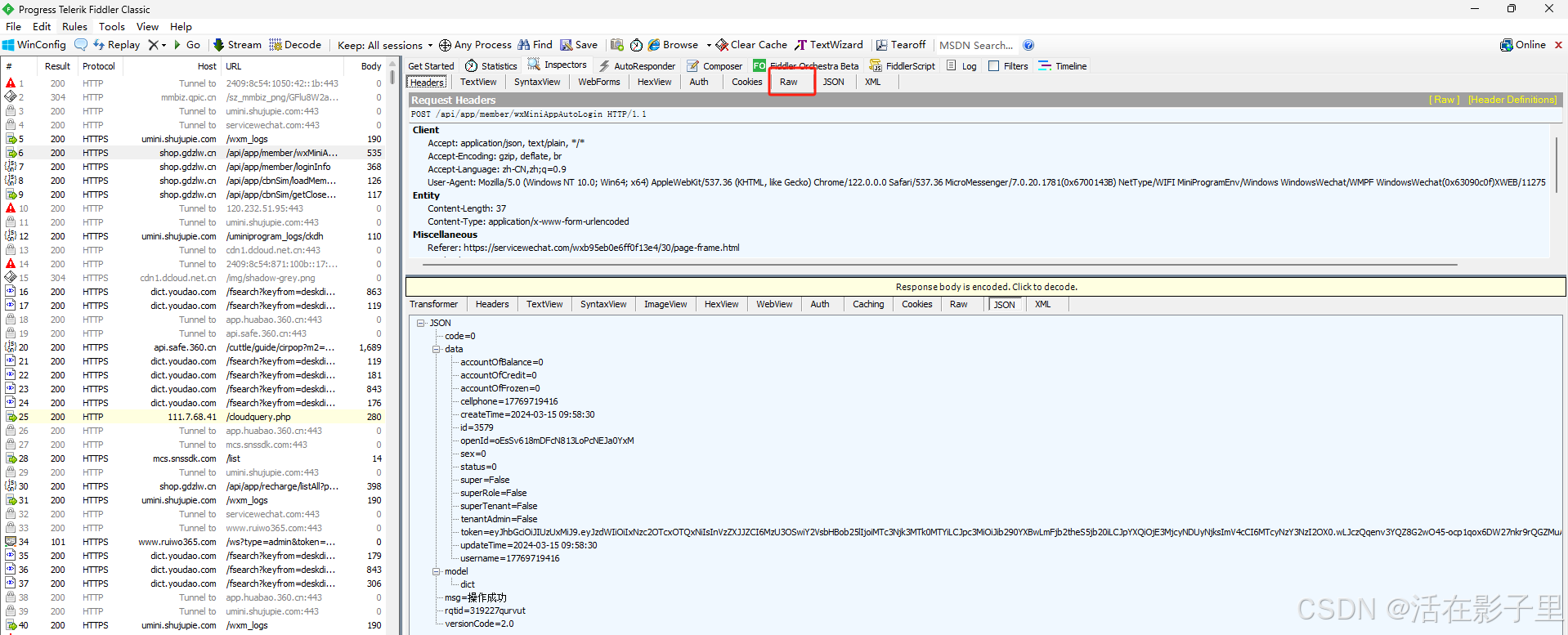Collapse the data node in JSON tree
The image size is (1568, 635).
click(x=436, y=349)
